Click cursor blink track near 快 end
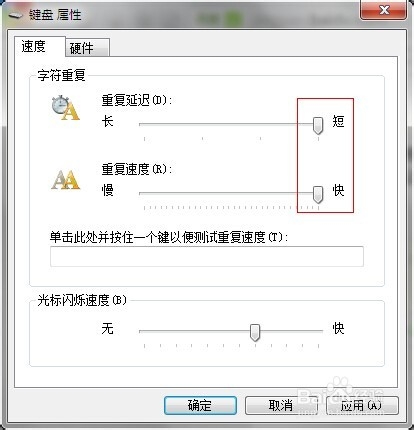 coord(315,331)
